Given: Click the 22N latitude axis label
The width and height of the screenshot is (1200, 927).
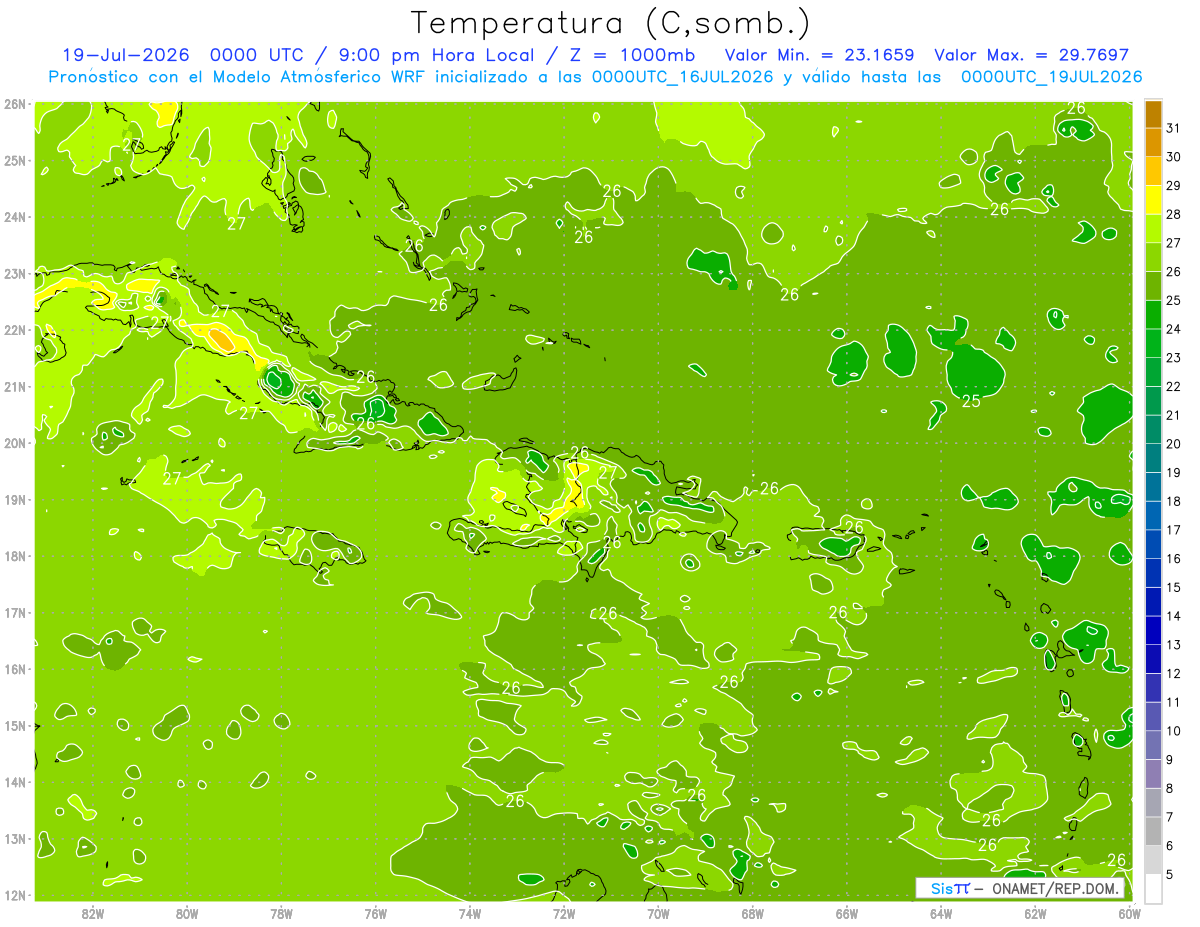Looking at the screenshot, I should click(x=15, y=330).
